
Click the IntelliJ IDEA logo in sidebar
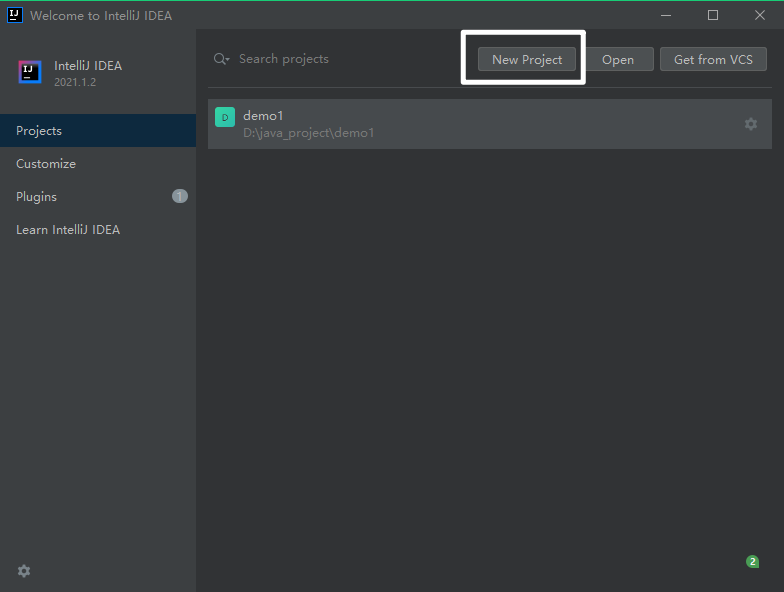click(30, 72)
